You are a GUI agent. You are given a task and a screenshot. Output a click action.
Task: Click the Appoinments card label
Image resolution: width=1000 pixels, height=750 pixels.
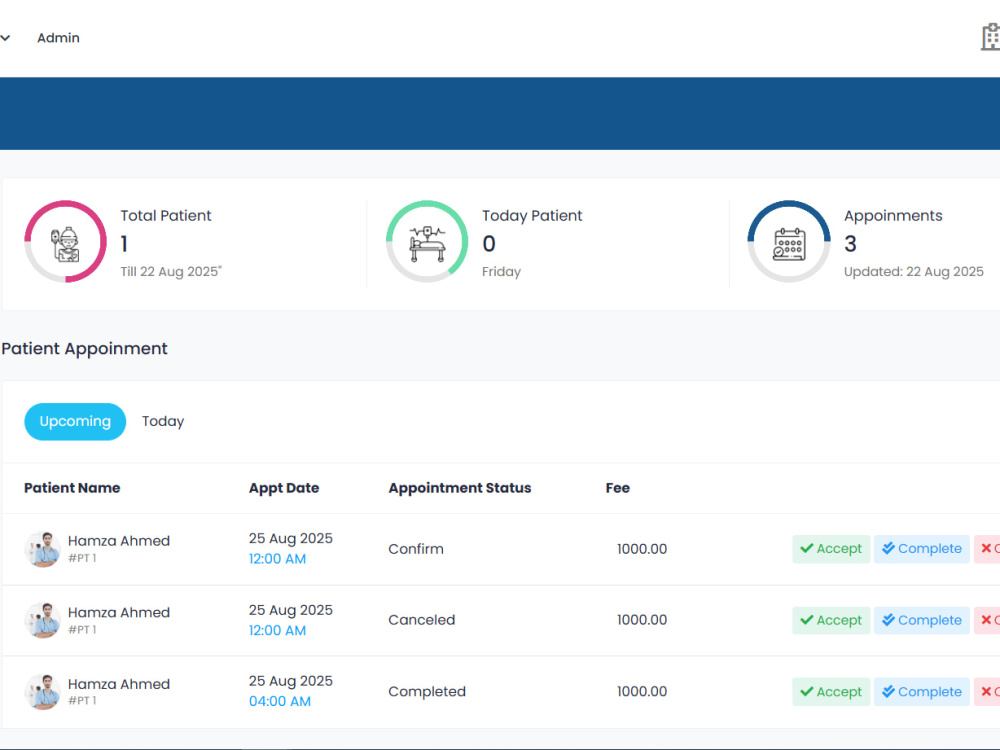(x=893, y=216)
